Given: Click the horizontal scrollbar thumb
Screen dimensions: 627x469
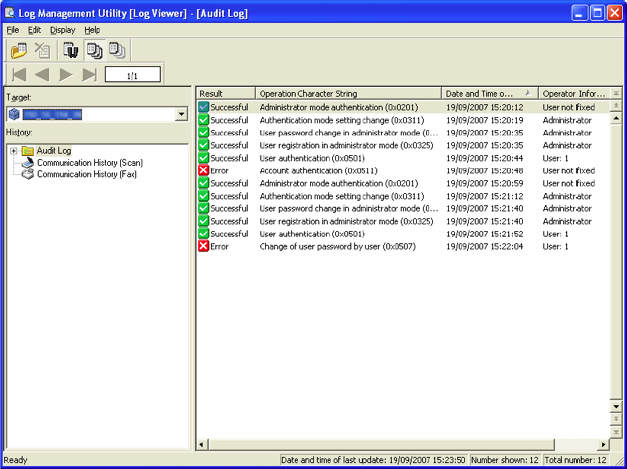Looking at the screenshot, I should (381, 444).
